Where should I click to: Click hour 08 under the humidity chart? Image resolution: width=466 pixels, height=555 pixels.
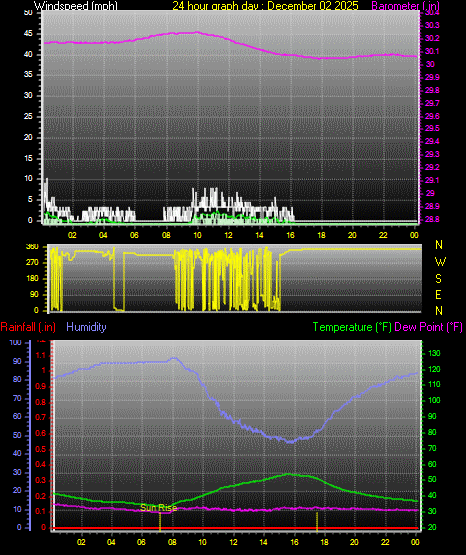tap(172, 542)
